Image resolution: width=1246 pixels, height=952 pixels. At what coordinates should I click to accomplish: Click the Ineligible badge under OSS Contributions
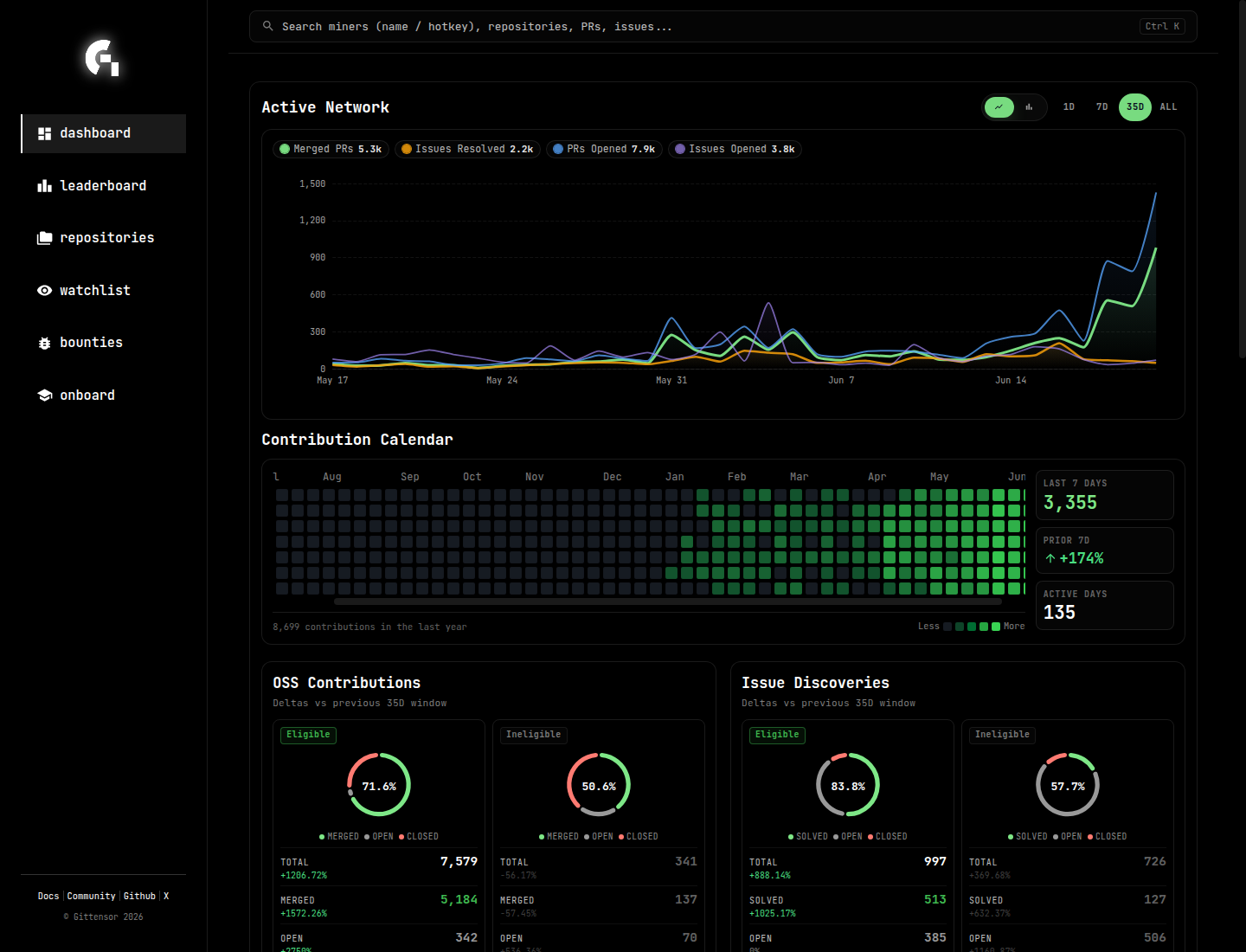pos(533,735)
